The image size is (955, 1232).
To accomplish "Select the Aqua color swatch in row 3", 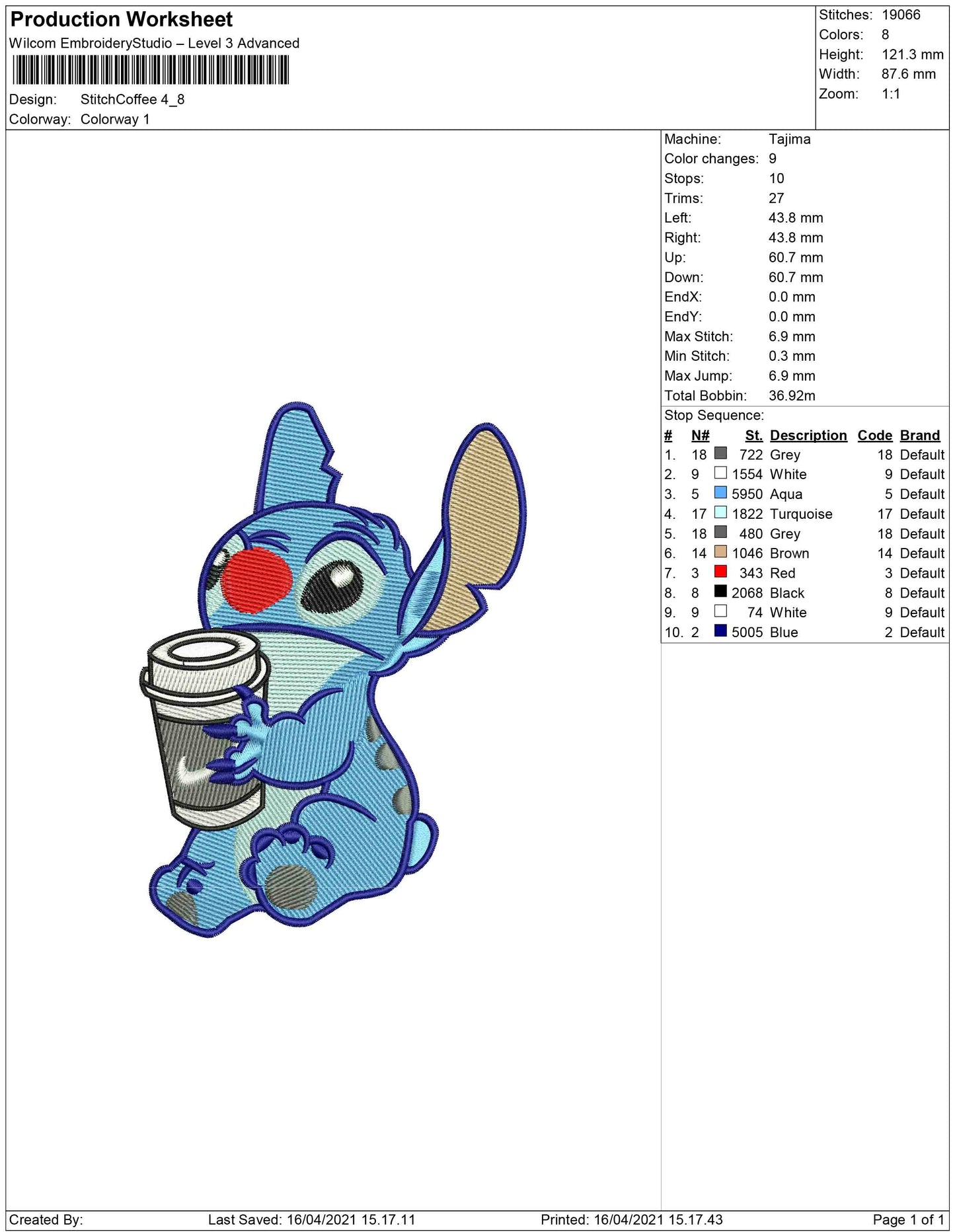I will [x=720, y=493].
